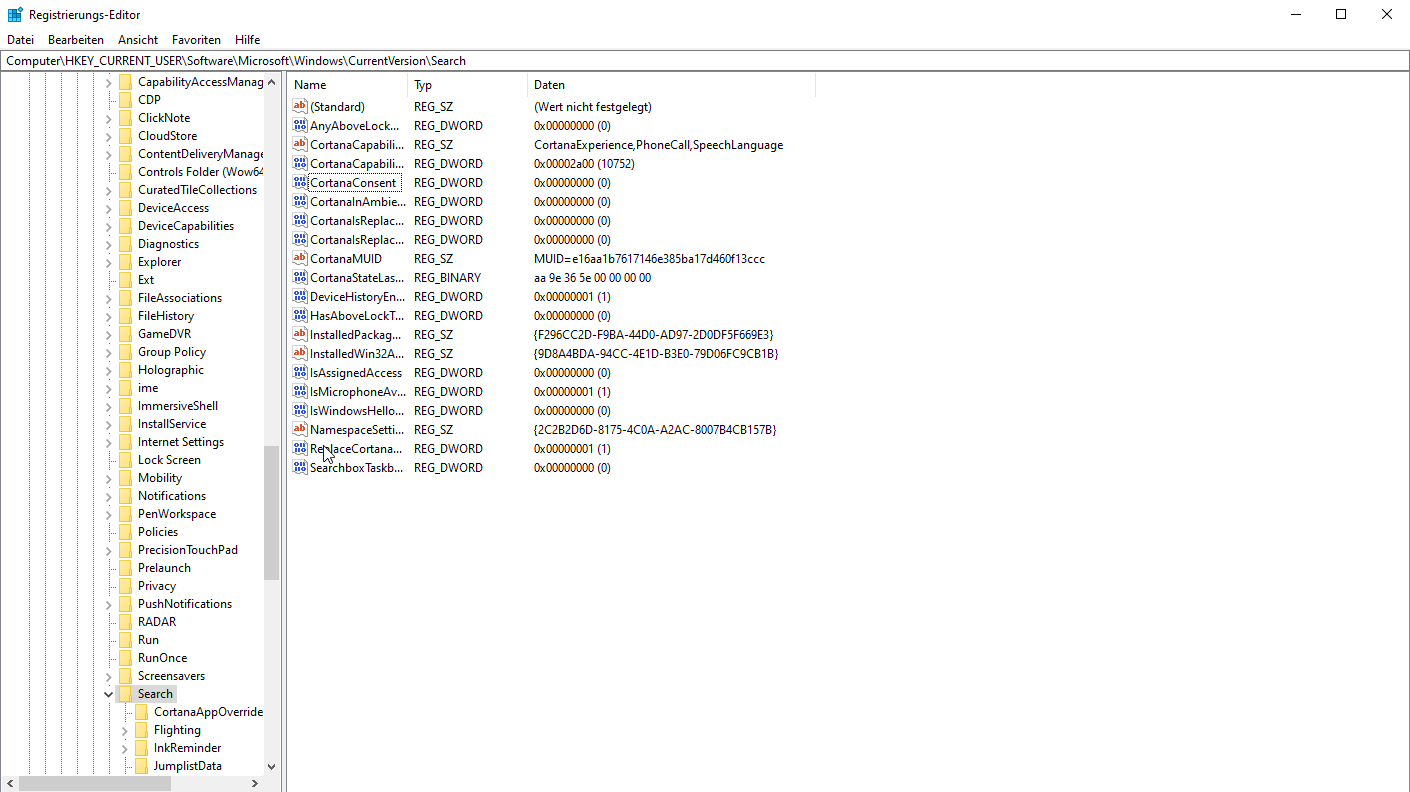Click the Policies folder icon
Viewport: 1410px width, 792px height.
click(125, 532)
